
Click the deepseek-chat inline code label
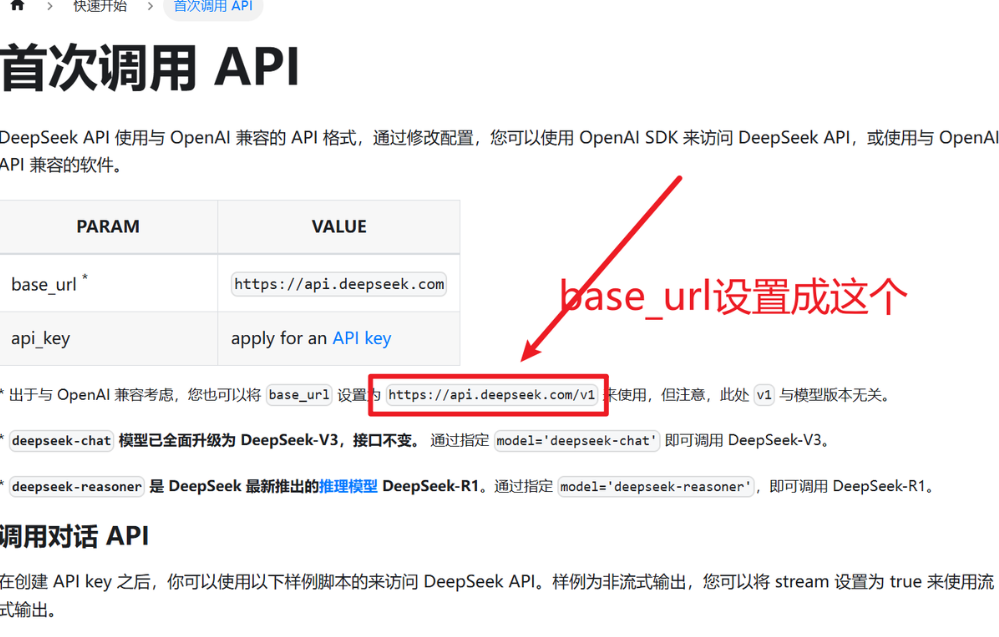coord(61,441)
